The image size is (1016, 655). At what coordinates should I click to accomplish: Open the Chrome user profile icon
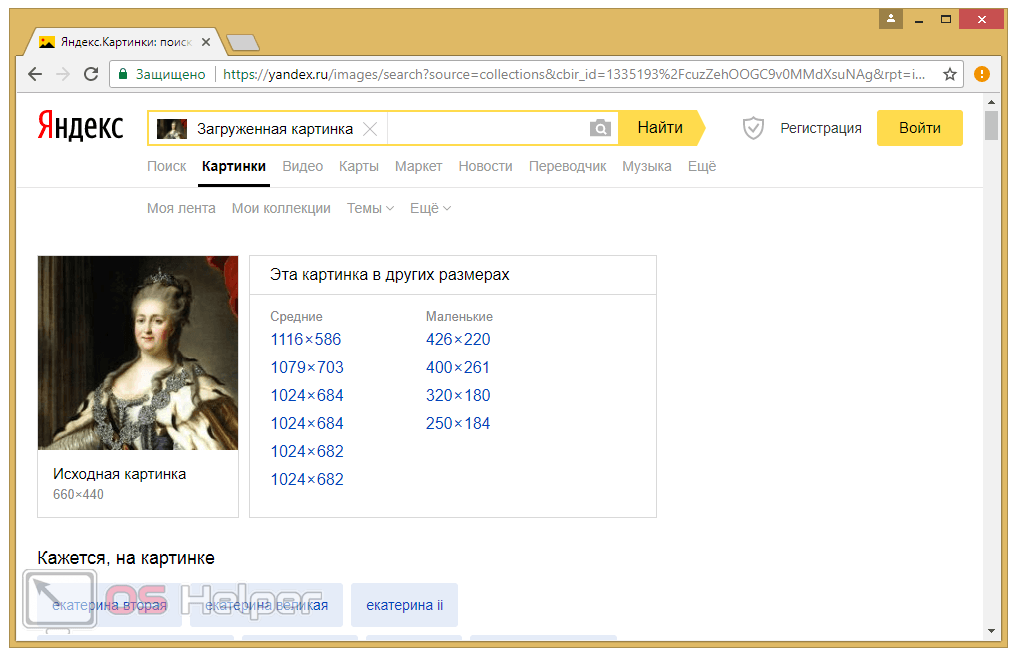pos(891,19)
